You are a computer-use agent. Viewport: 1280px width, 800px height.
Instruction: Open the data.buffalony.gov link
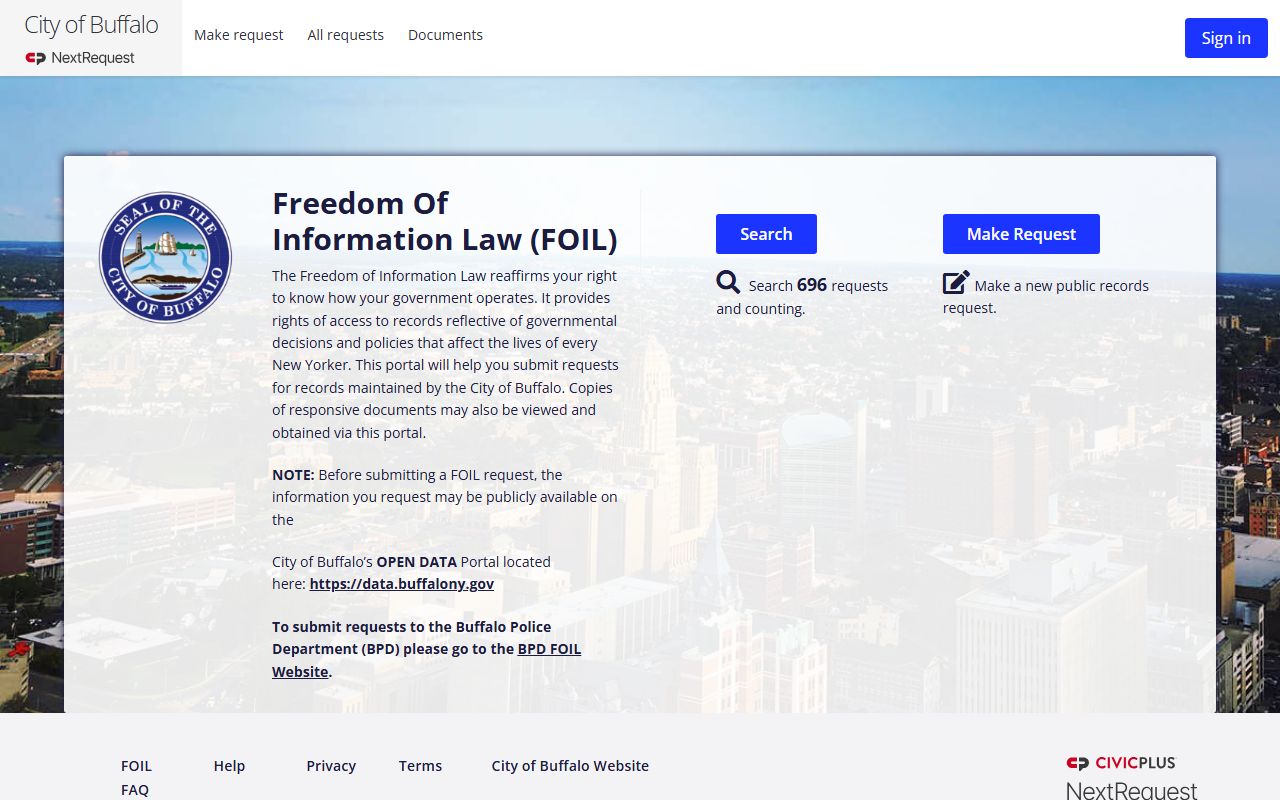pyautogui.click(x=402, y=584)
